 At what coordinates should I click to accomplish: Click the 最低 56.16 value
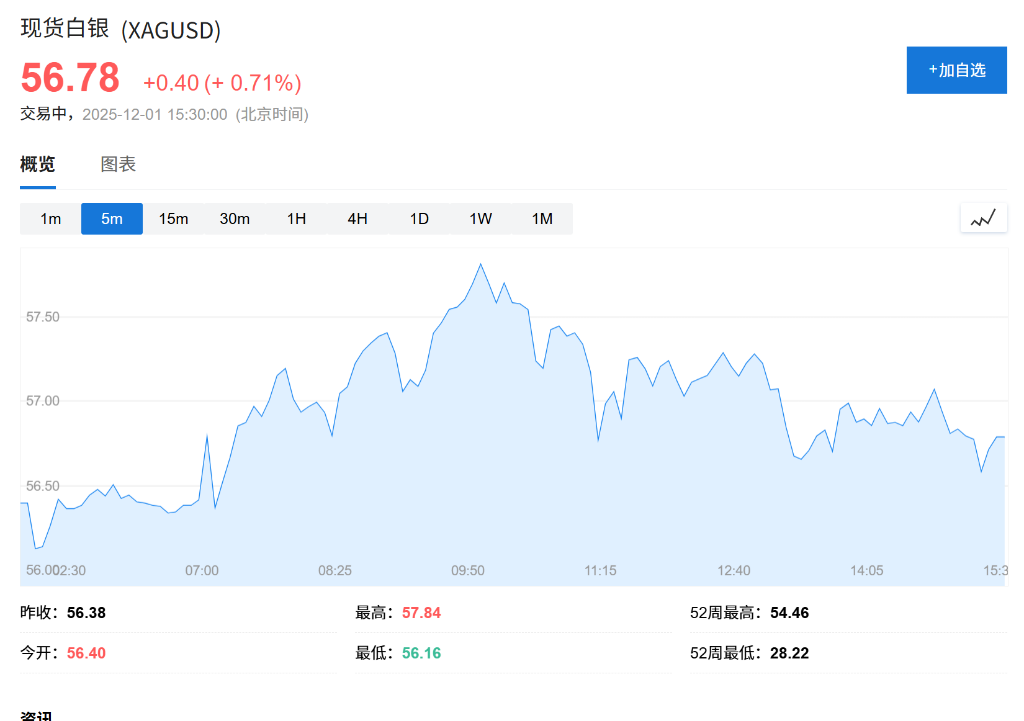click(x=421, y=653)
